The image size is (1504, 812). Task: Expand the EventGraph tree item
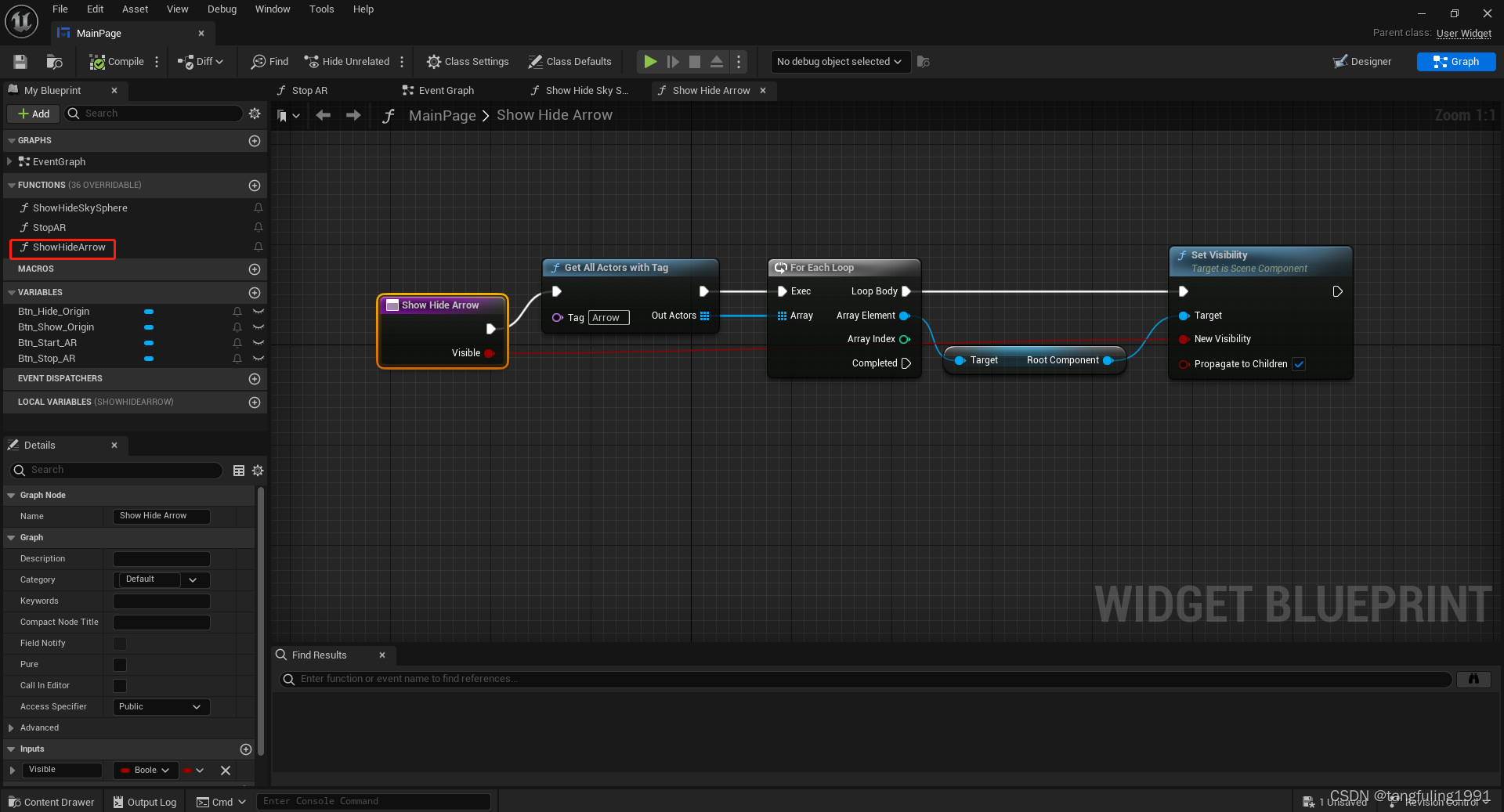click(x=9, y=162)
